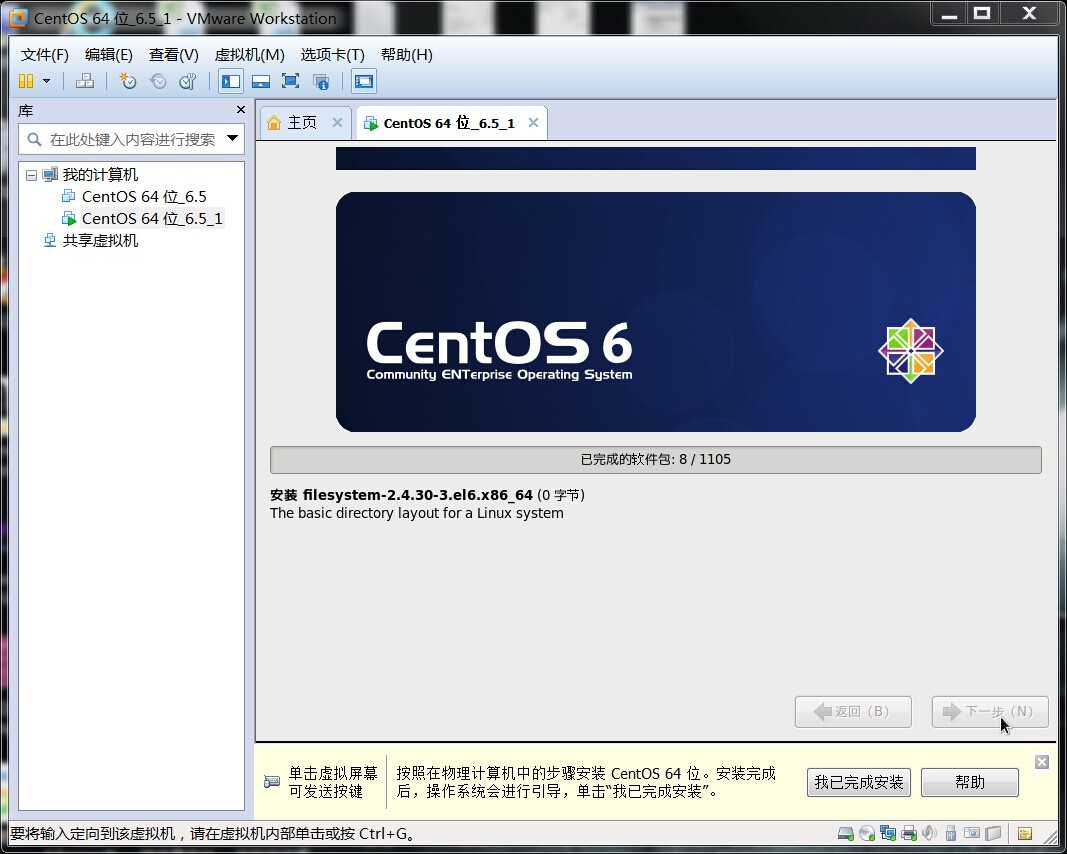The width and height of the screenshot is (1067, 854).
Task: Close the 主页 tab
Action: (337, 122)
